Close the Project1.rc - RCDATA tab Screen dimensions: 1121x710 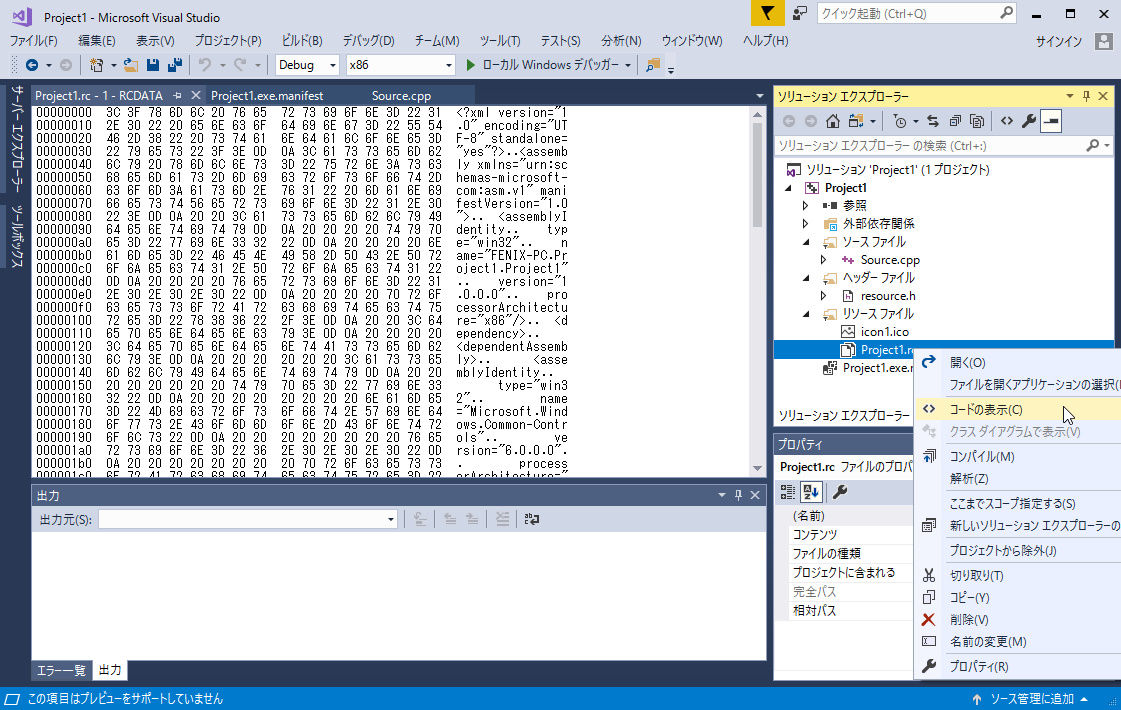tap(195, 95)
